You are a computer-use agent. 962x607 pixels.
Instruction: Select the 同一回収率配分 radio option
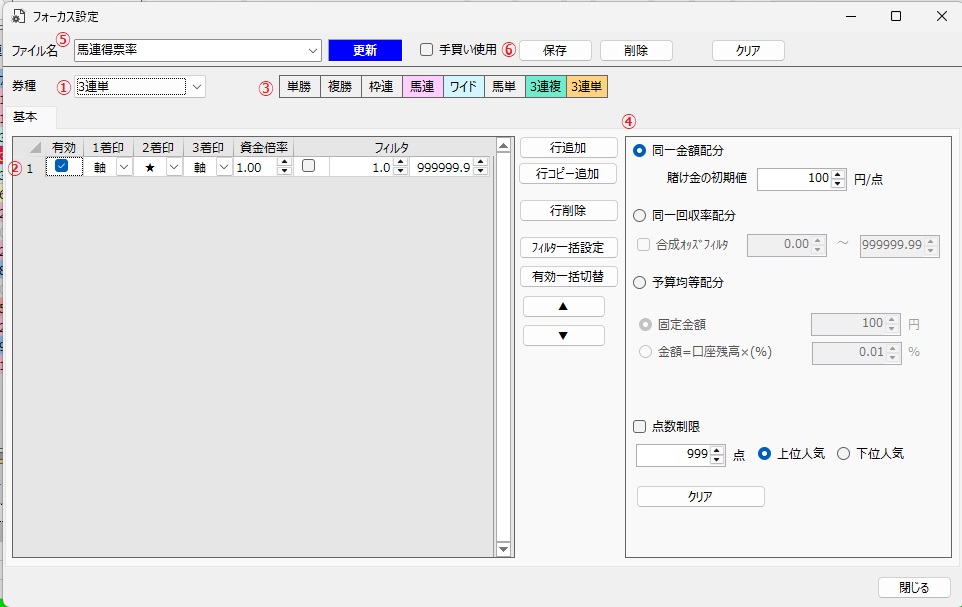click(640, 214)
